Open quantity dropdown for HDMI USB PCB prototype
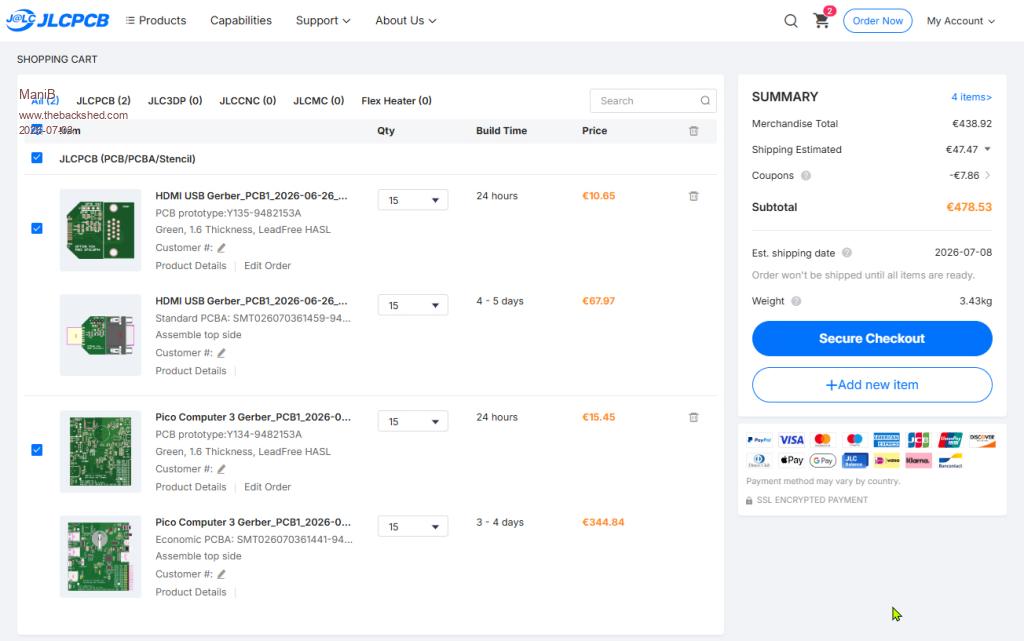The width and height of the screenshot is (1024, 641). [x=413, y=200]
